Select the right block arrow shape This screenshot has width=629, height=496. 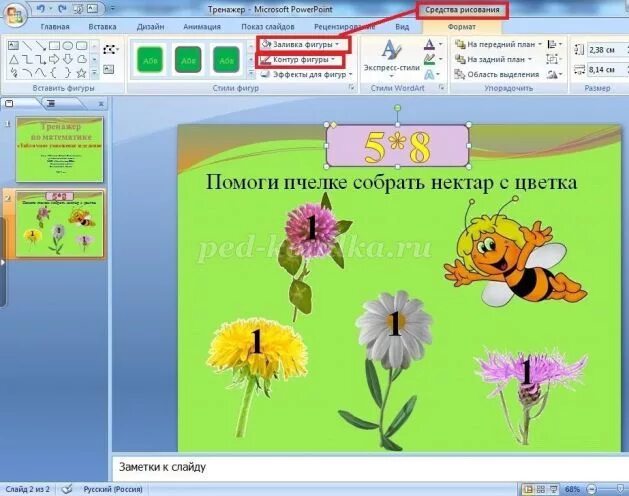[x=54, y=59]
